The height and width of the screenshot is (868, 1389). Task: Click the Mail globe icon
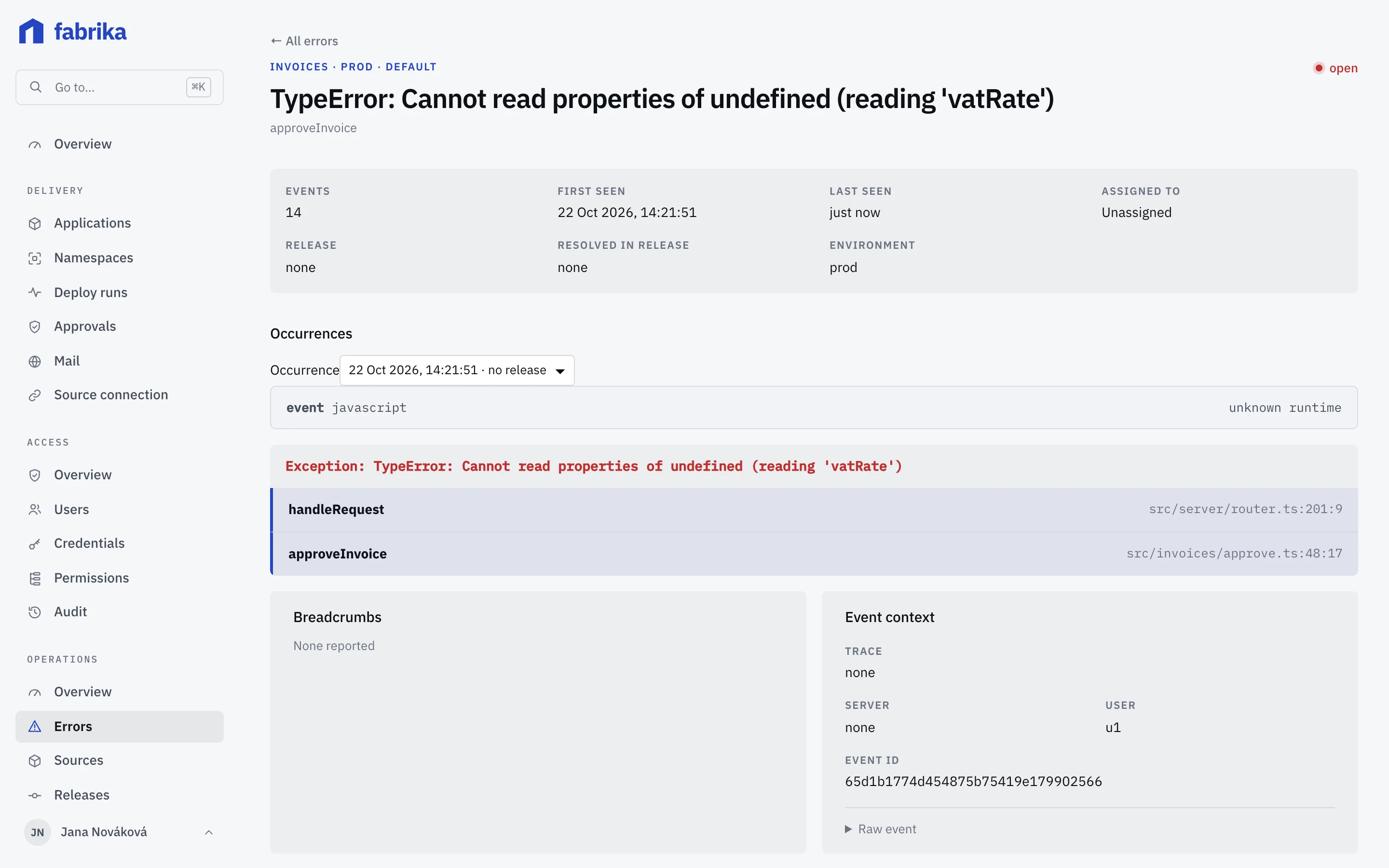pos(35,361)
